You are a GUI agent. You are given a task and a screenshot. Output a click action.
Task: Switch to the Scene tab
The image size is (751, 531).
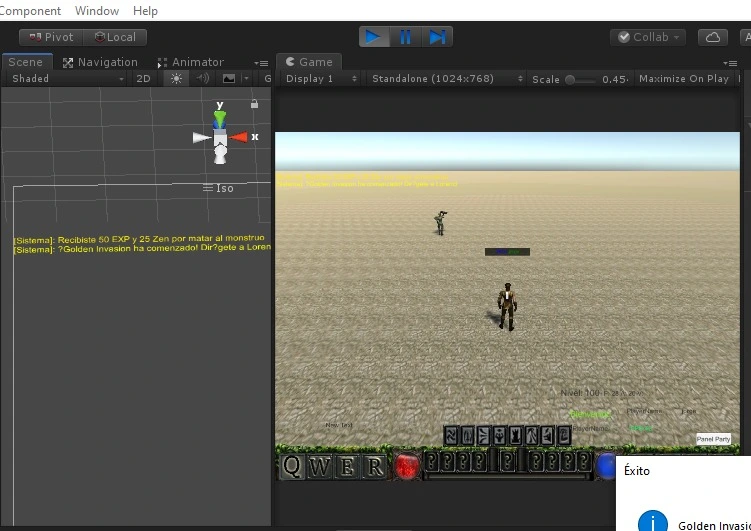26,62
